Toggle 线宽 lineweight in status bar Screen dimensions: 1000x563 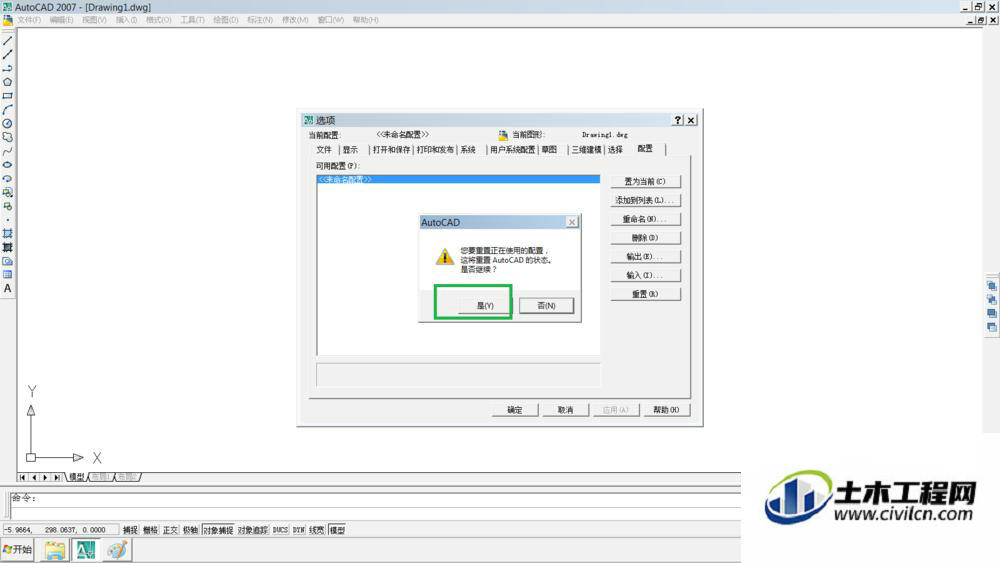(317, 530)
